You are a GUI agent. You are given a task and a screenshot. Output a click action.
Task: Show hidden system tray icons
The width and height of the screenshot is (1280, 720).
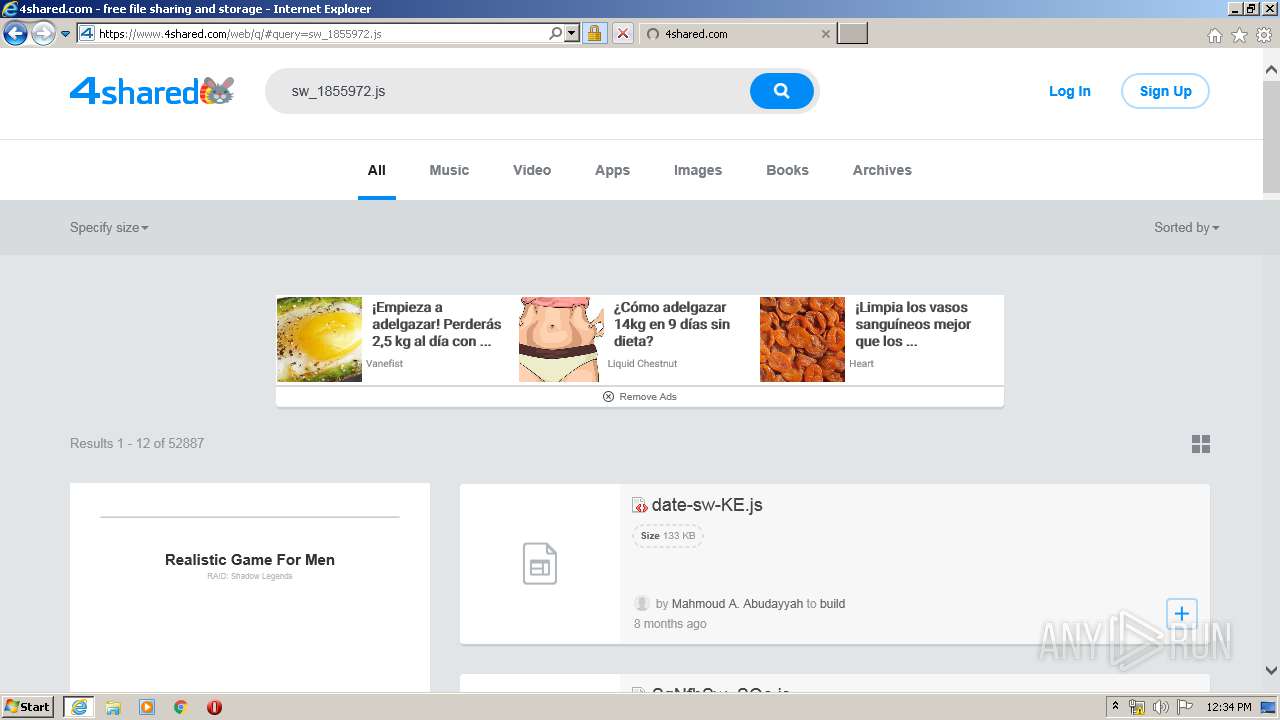(x=1115, y=707)
